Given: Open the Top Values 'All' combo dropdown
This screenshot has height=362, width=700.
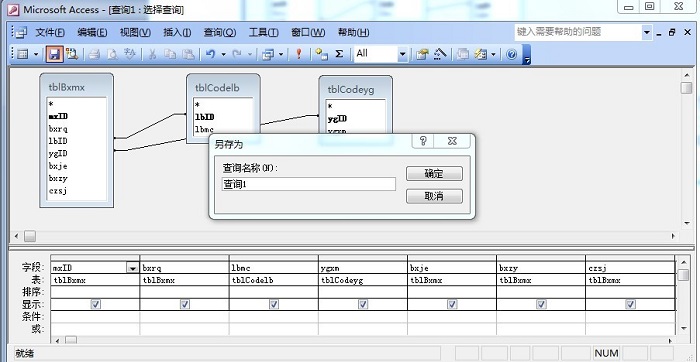Looking at the screenshot, I should click(x=402, y=54).
